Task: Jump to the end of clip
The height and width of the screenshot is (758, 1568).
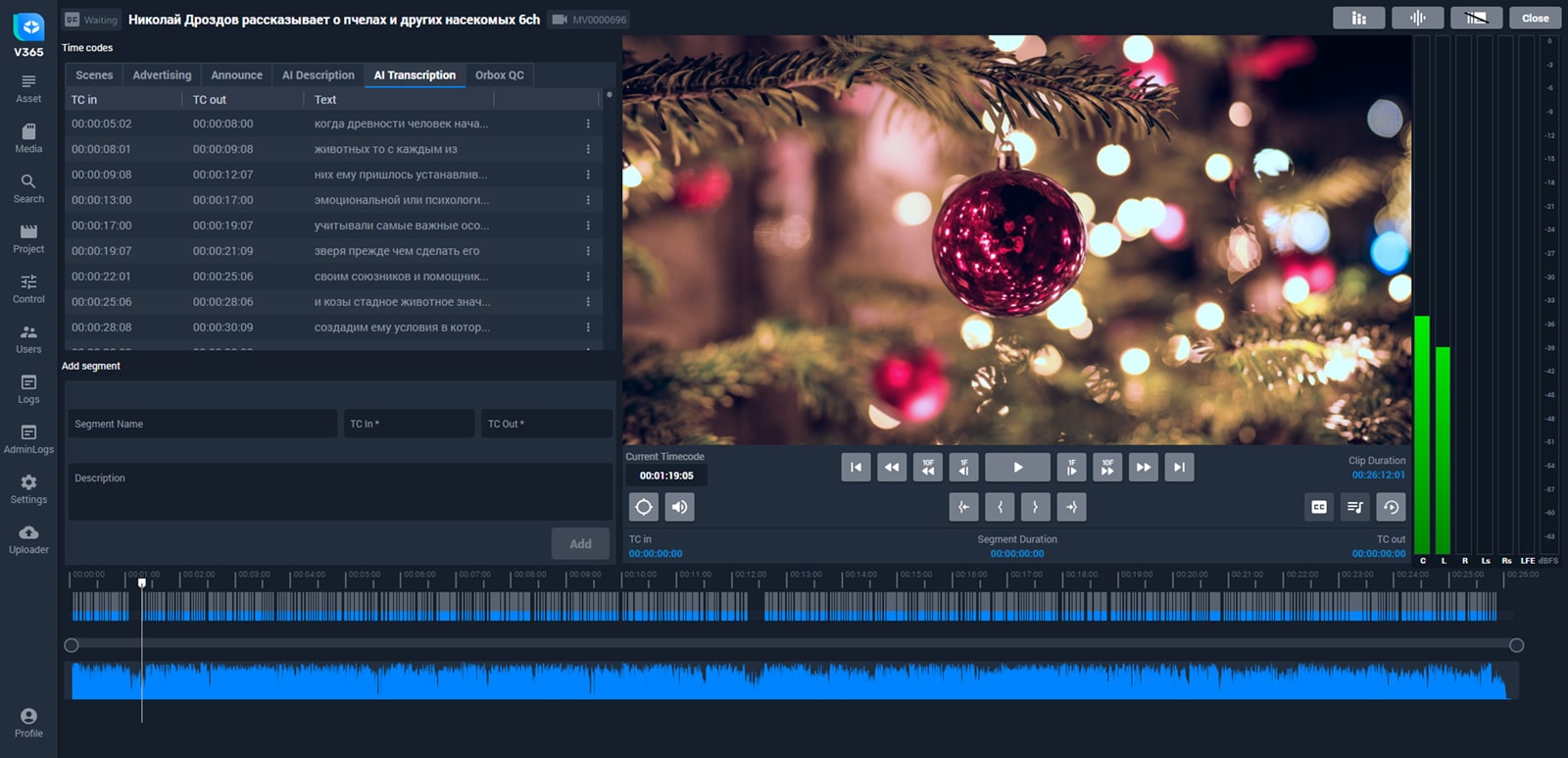Action: click(1179, 468)
